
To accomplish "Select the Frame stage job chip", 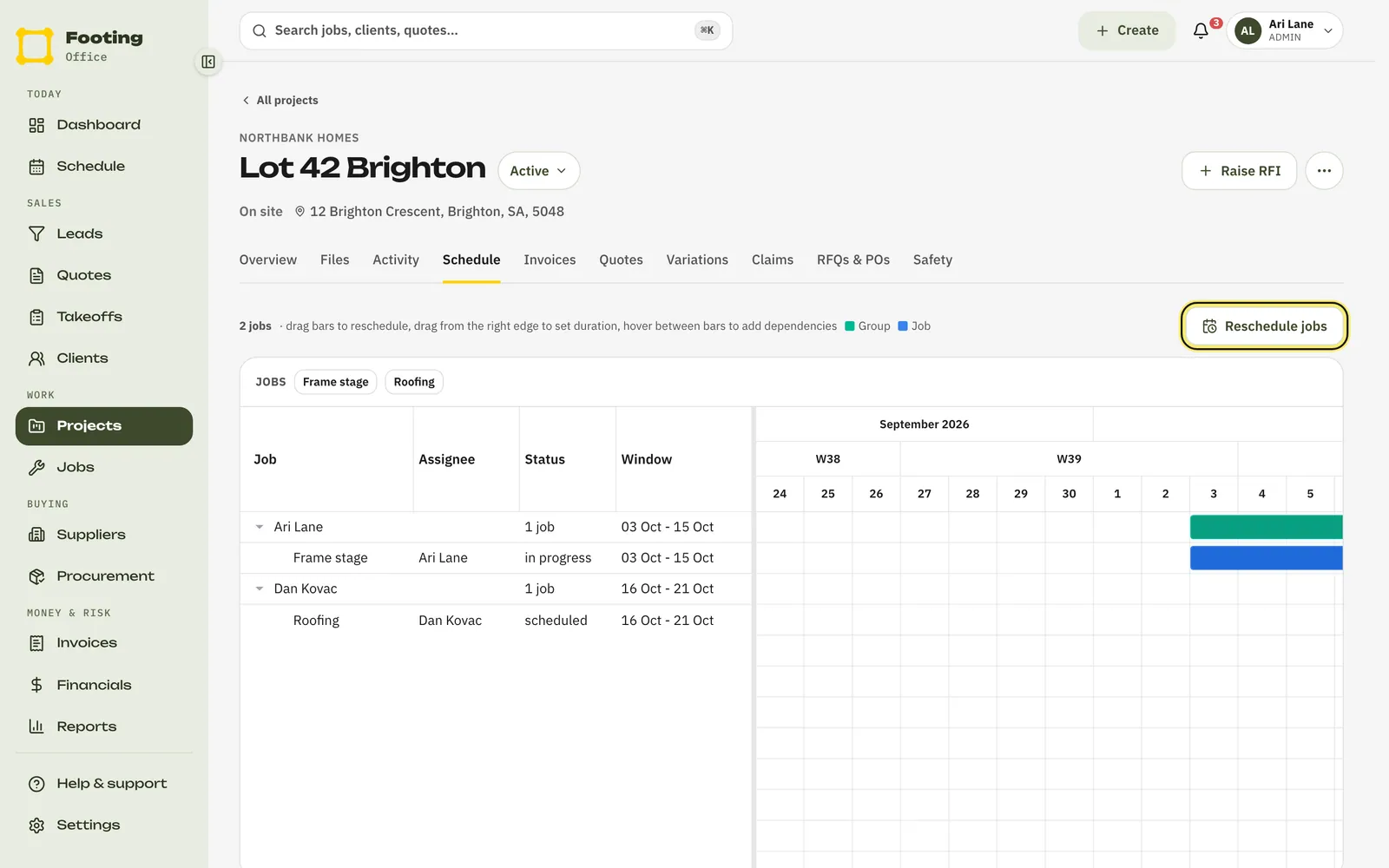I will coord(336,382).
